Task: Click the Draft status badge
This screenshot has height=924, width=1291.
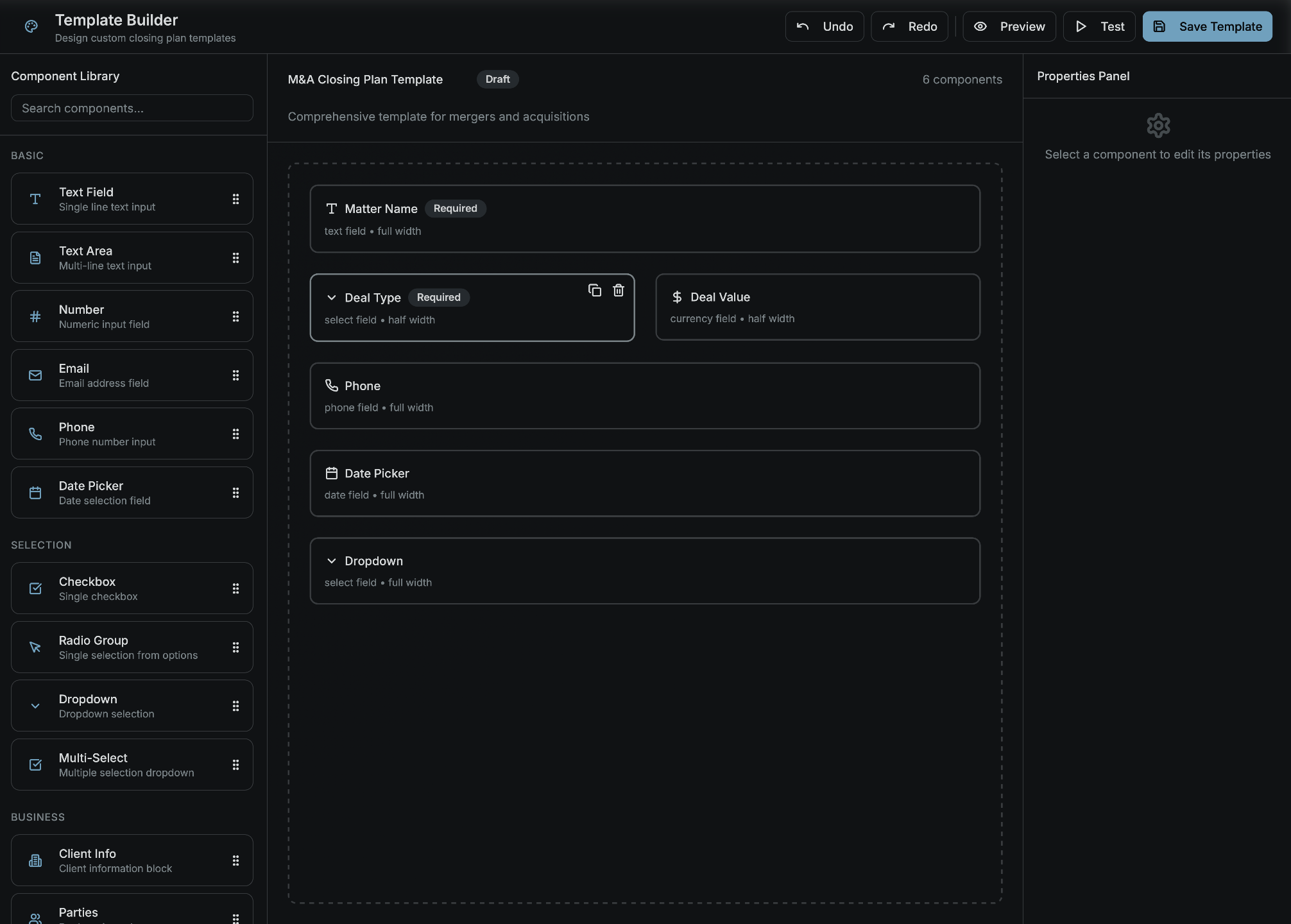Action: tap(497, 79)
